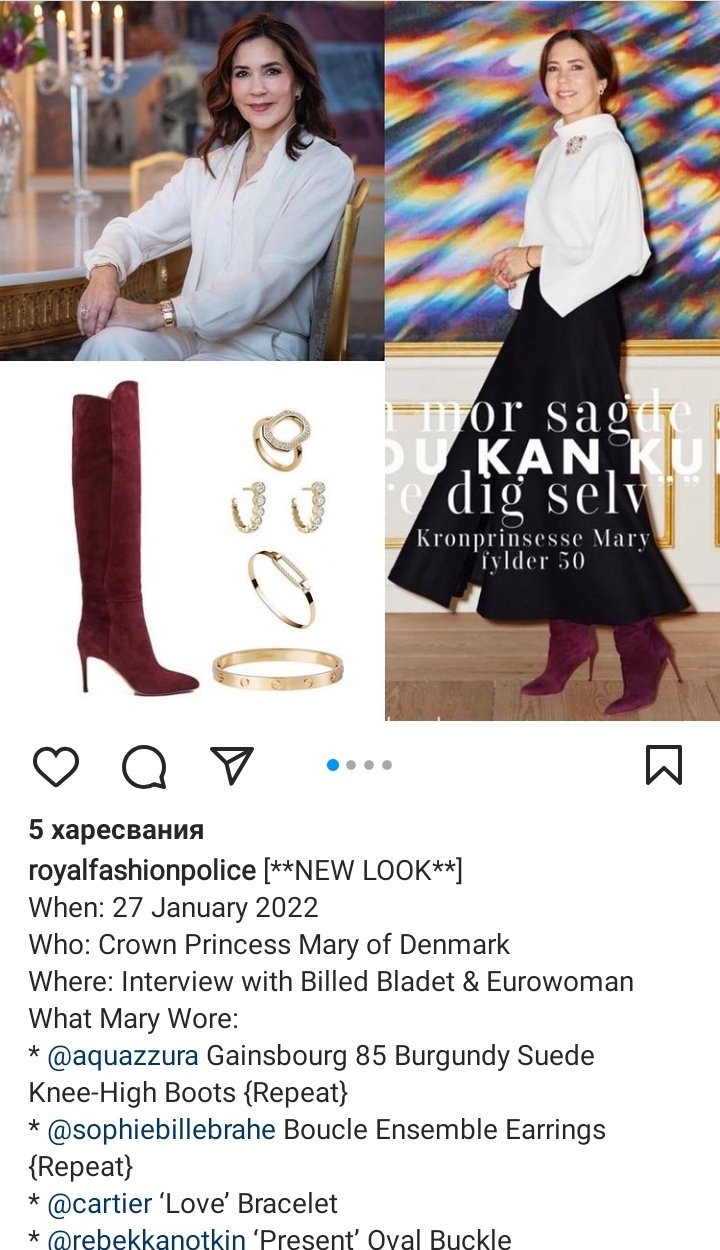Viewport: 720px width, 1250px height.
Task: Tap the gold ring product image
Action: coord(281,437)
